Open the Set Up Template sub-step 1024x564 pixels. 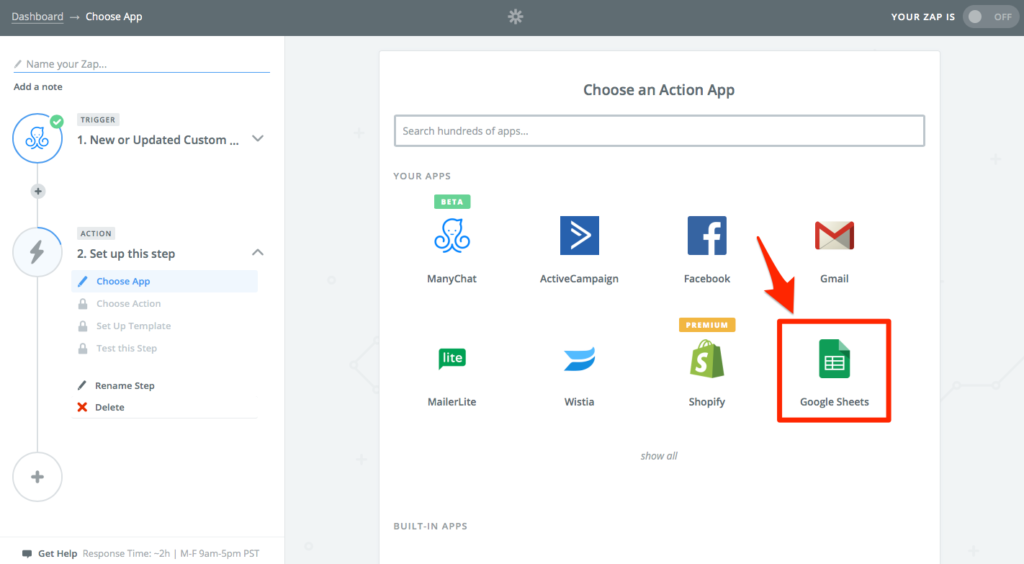133,326
